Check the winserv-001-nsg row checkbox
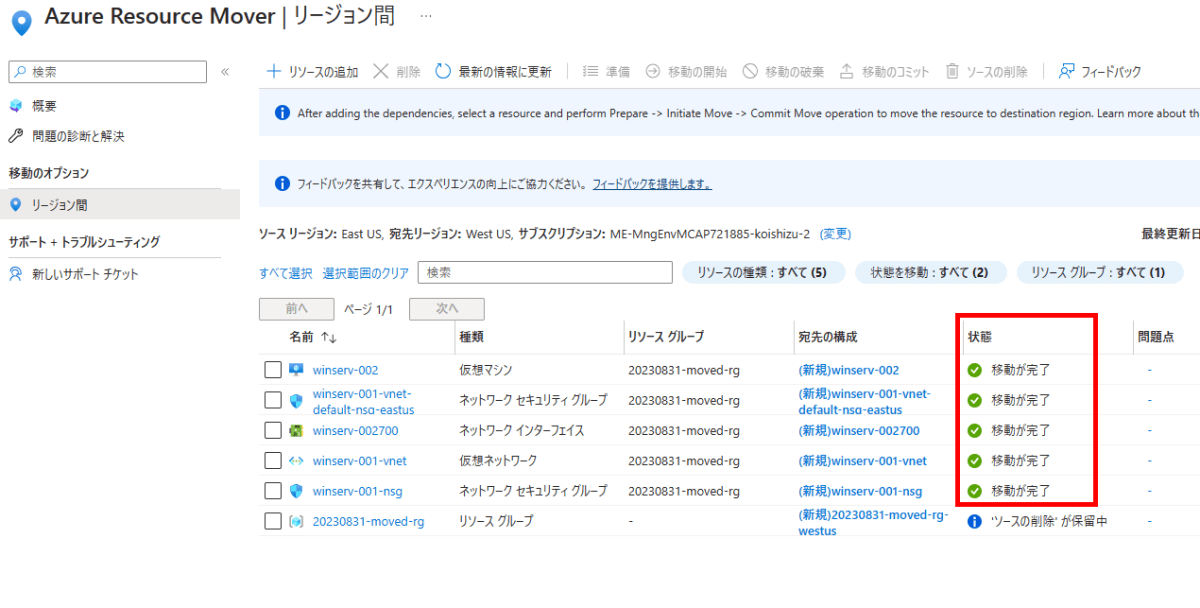This screenshot has width=1200, height=608. (x=273, y=491)
